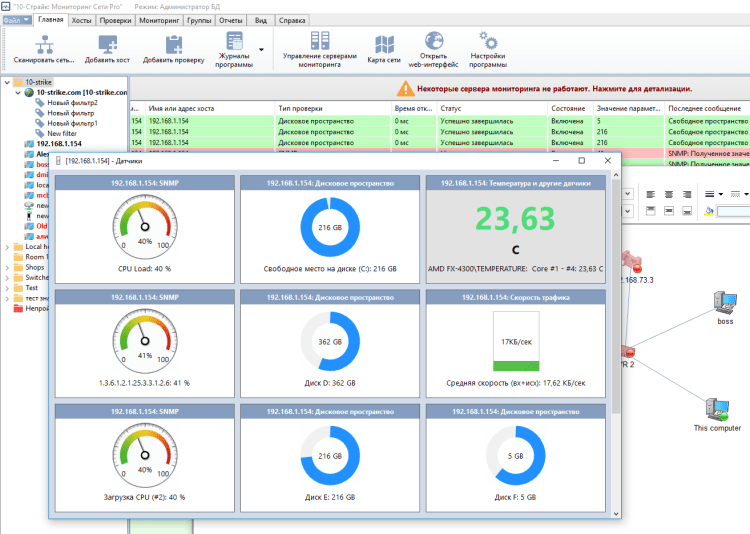Open the Журналы программы dropdown arrow
The image size is (750, 534).
(x=262, y=48)
